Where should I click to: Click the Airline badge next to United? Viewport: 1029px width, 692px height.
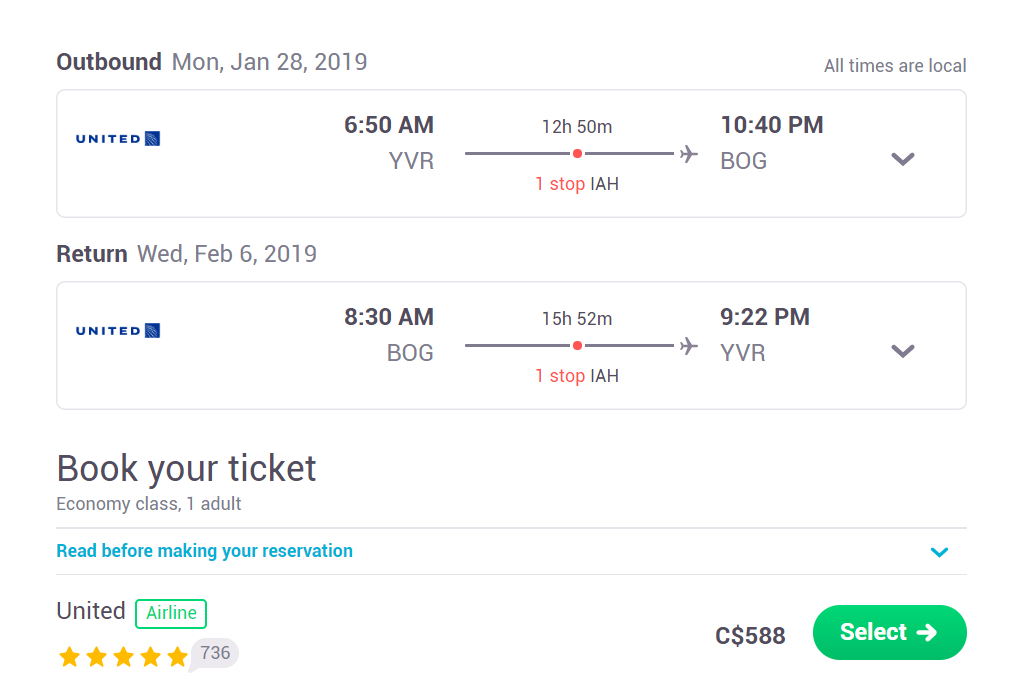(x=171, y=613)
